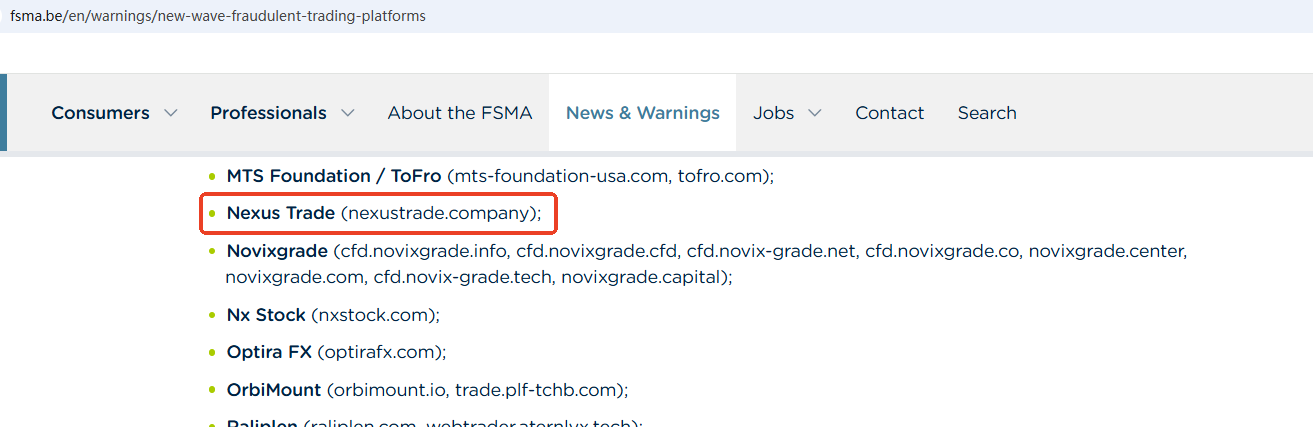Open Search in the navigation bar
This screenshot has width=1313, height=427.
click(x=987, y=113)
